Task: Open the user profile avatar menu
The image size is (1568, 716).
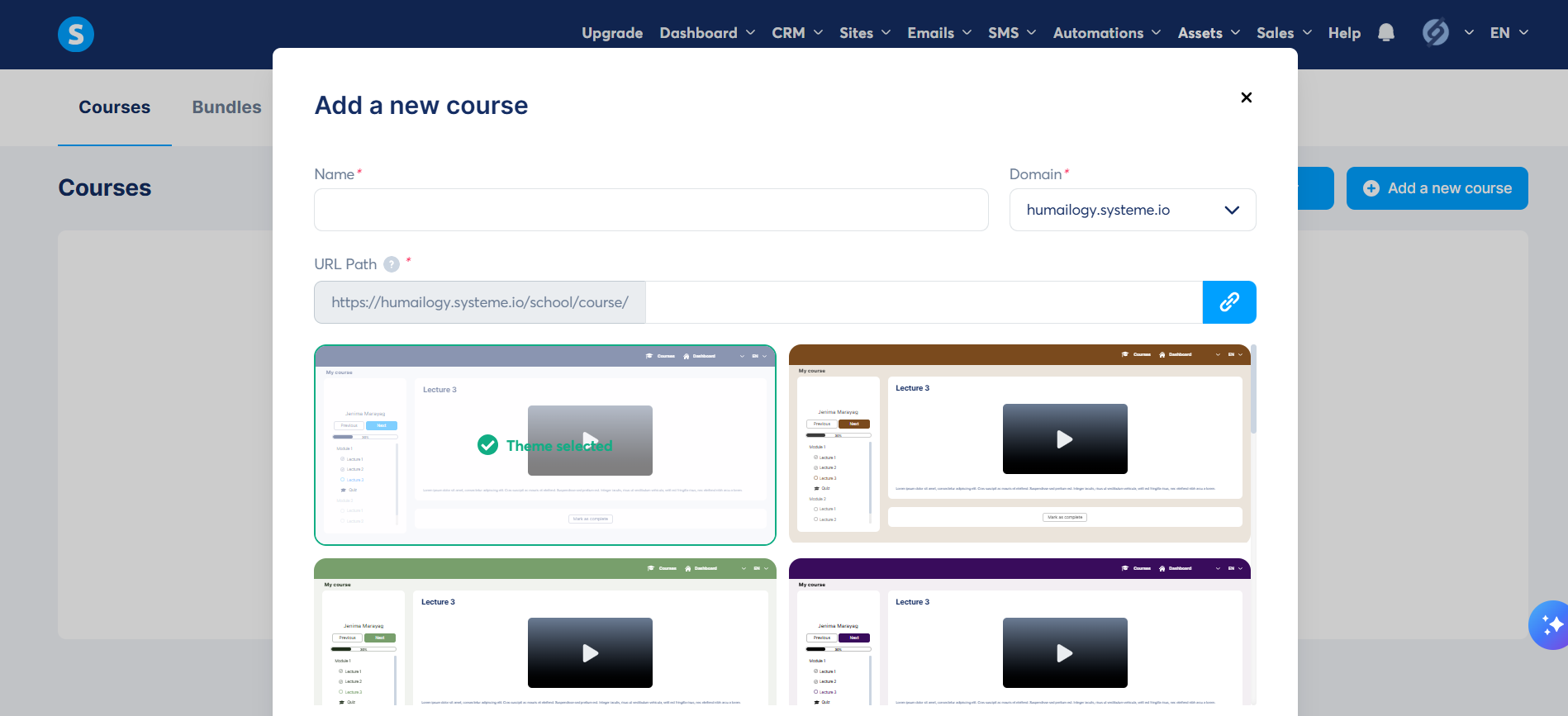Action: click(x=1436, y=32)
